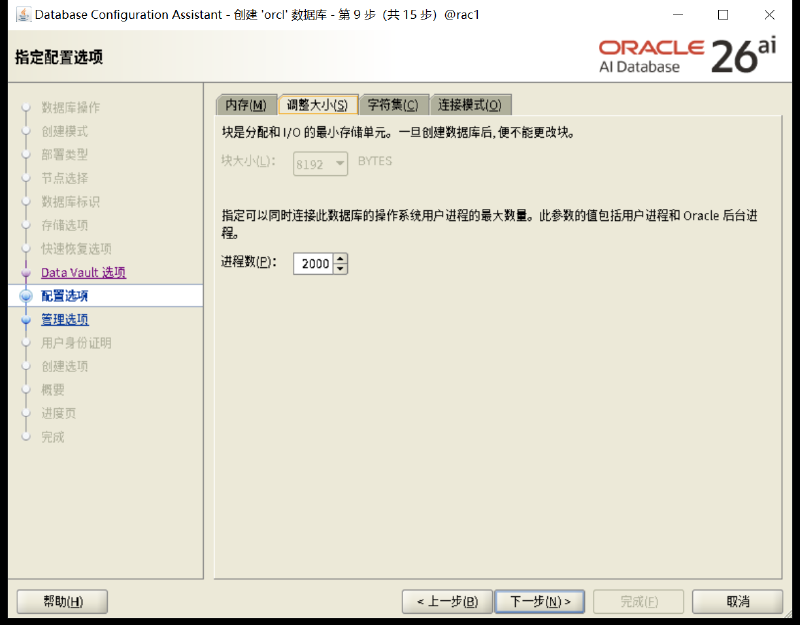The image size is (800, 625).
Task: Switch to 连接模式(O) tab
Action: (470, 105)
